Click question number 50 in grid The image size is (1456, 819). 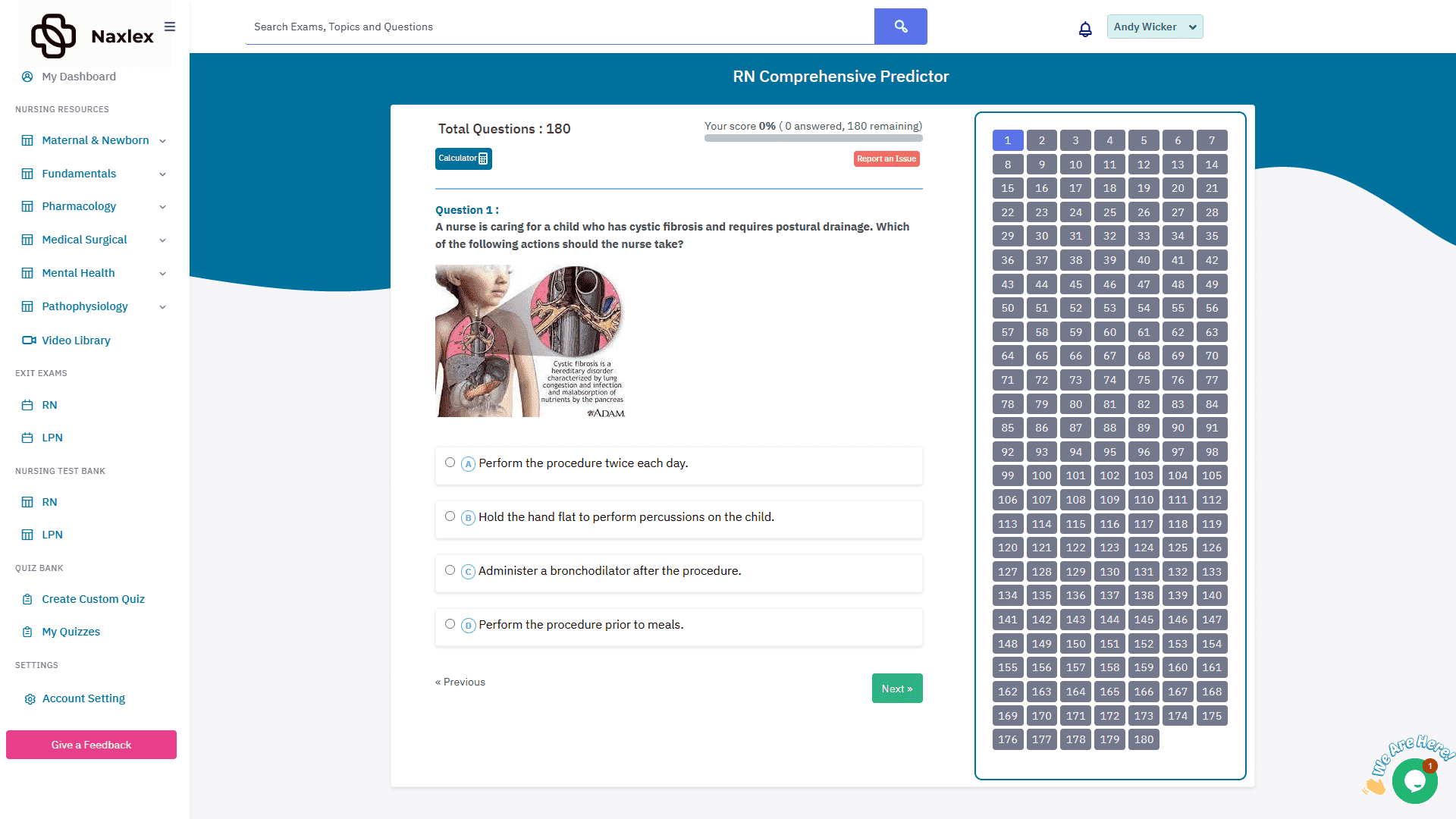[x=1008, y=307]
